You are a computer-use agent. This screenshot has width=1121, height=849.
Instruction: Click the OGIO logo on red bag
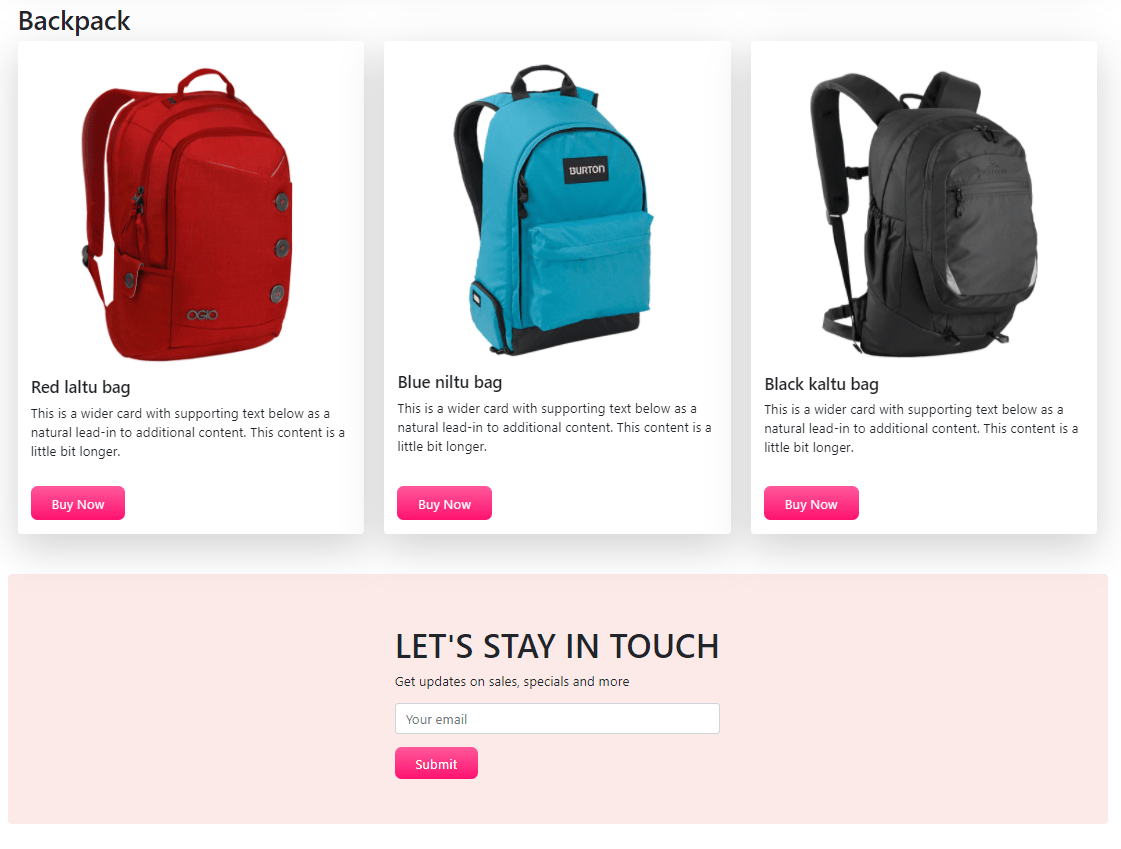[x=202, y=315]
